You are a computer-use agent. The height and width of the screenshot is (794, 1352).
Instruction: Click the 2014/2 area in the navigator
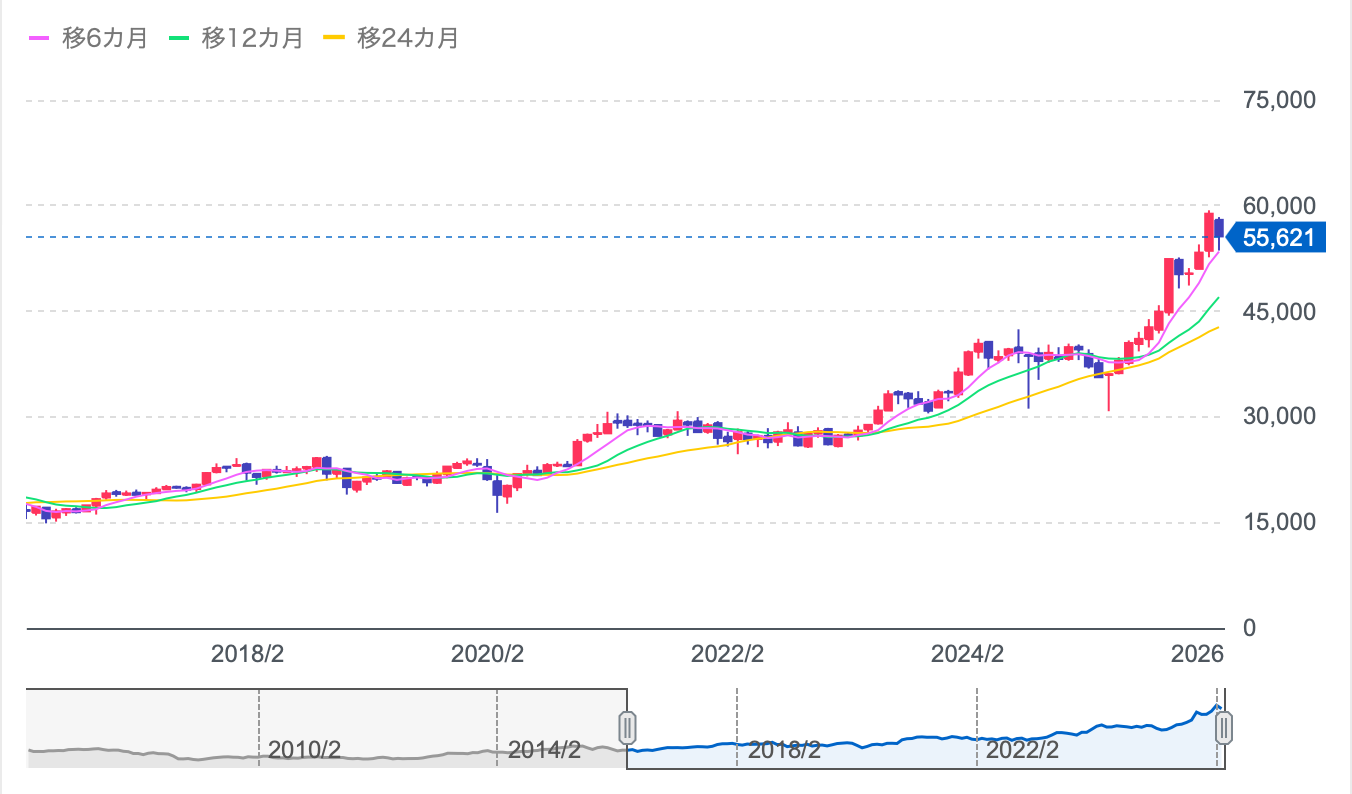coord(544,749)
